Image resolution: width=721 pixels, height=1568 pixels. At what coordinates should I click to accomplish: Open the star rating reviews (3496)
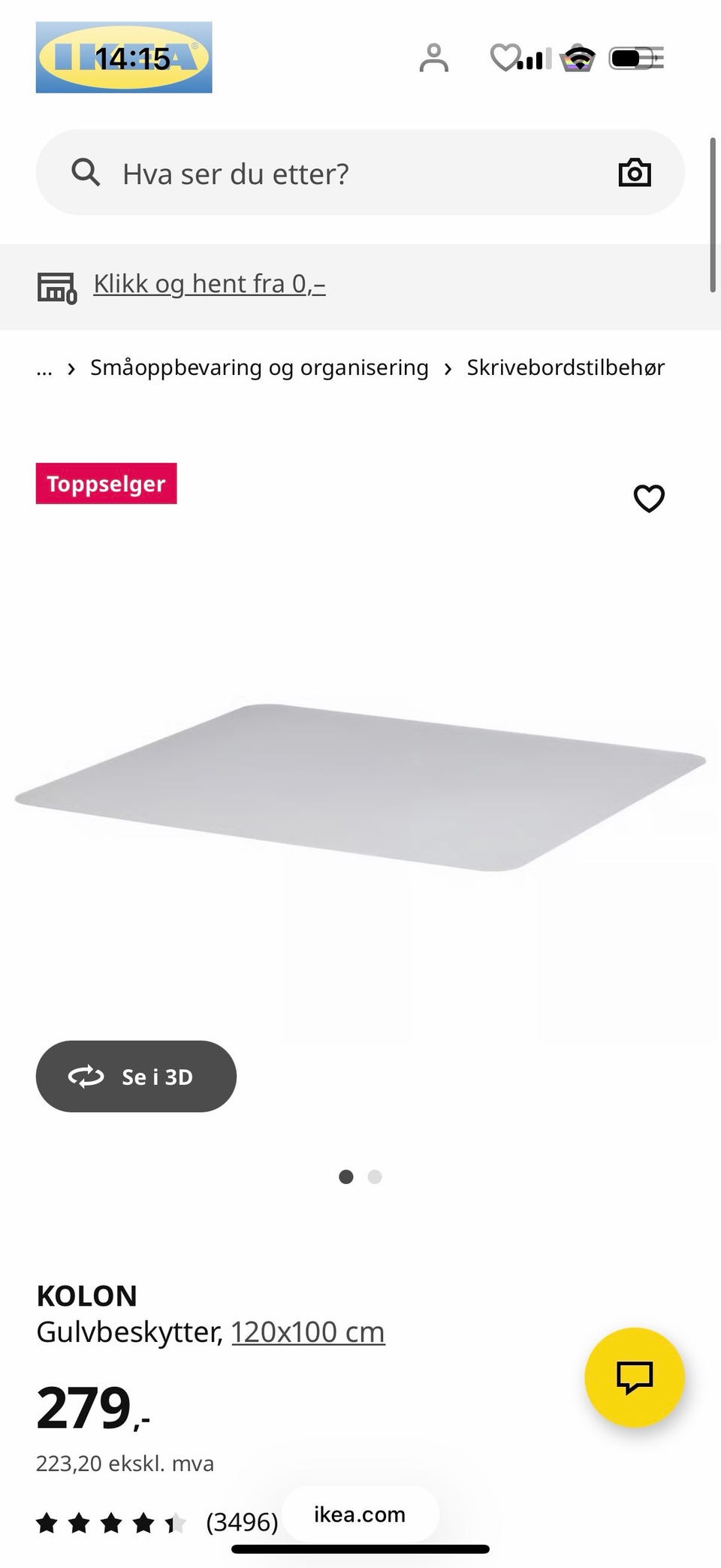(157, 1522)
